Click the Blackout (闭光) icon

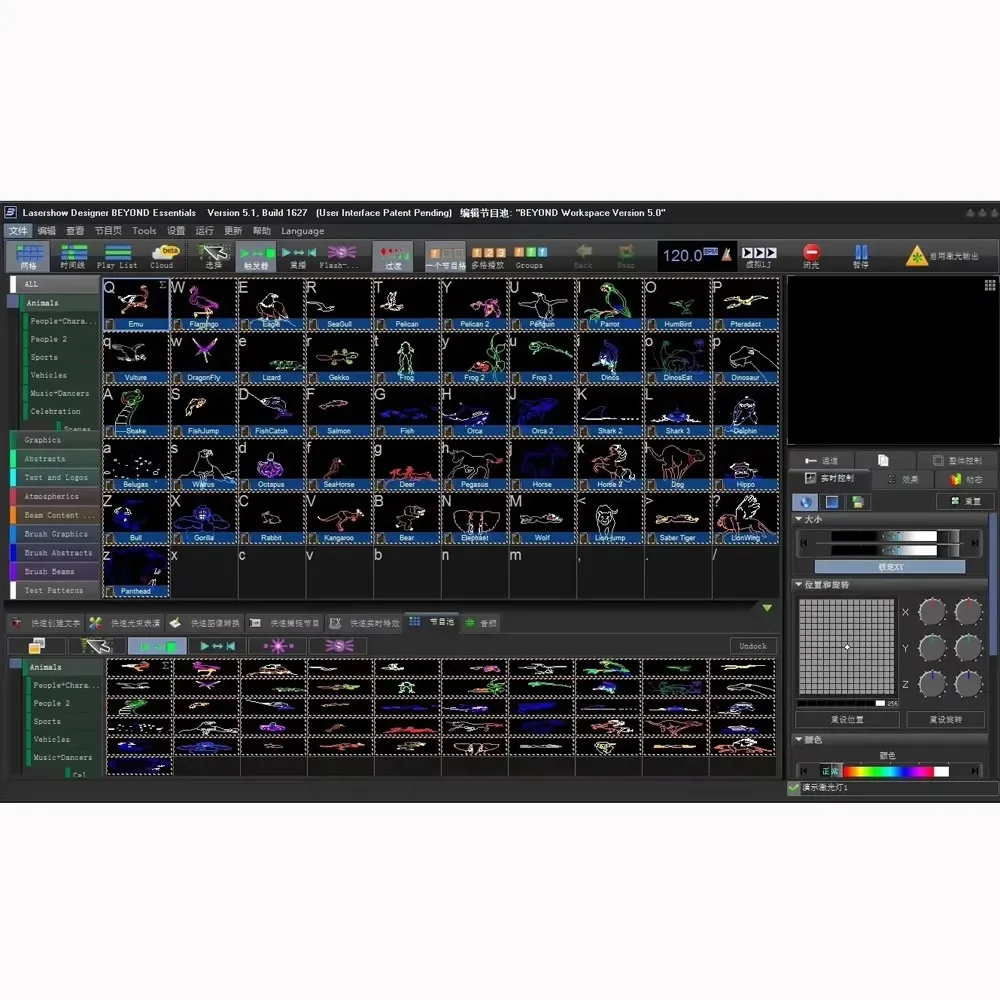click(x=810, y=255)
